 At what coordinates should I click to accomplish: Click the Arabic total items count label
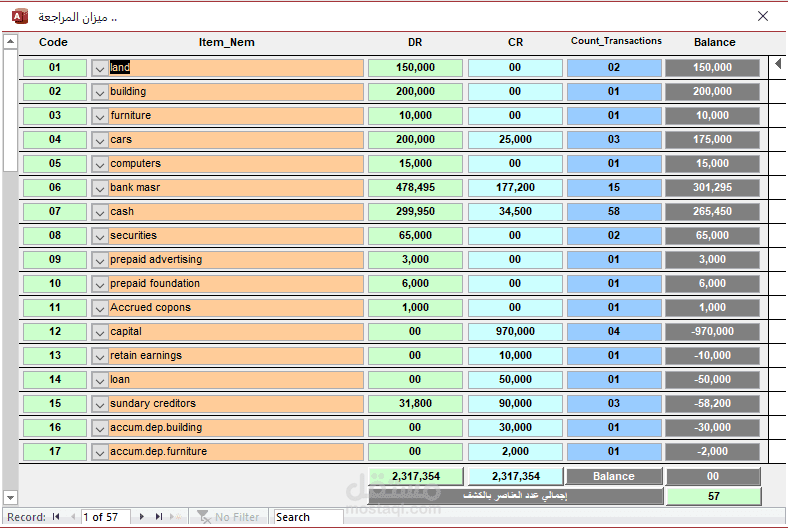click(x=515, y=496)
